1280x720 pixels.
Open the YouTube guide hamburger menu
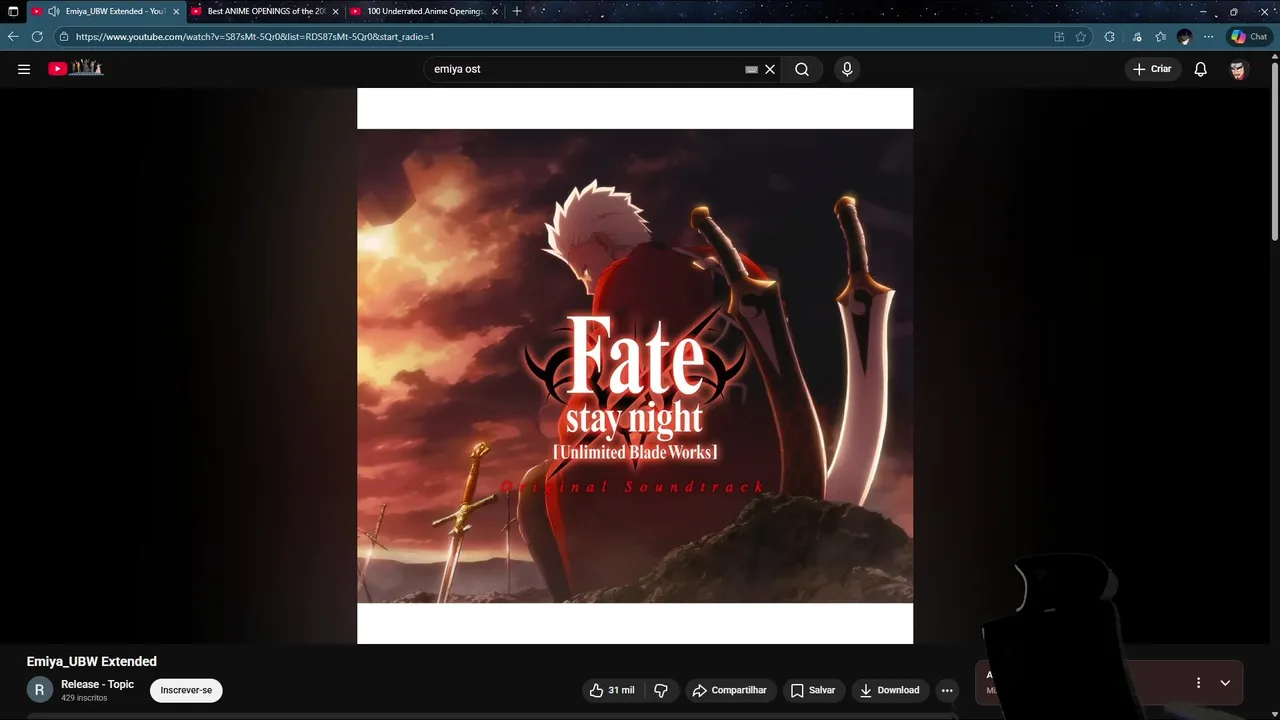[24, 69]
